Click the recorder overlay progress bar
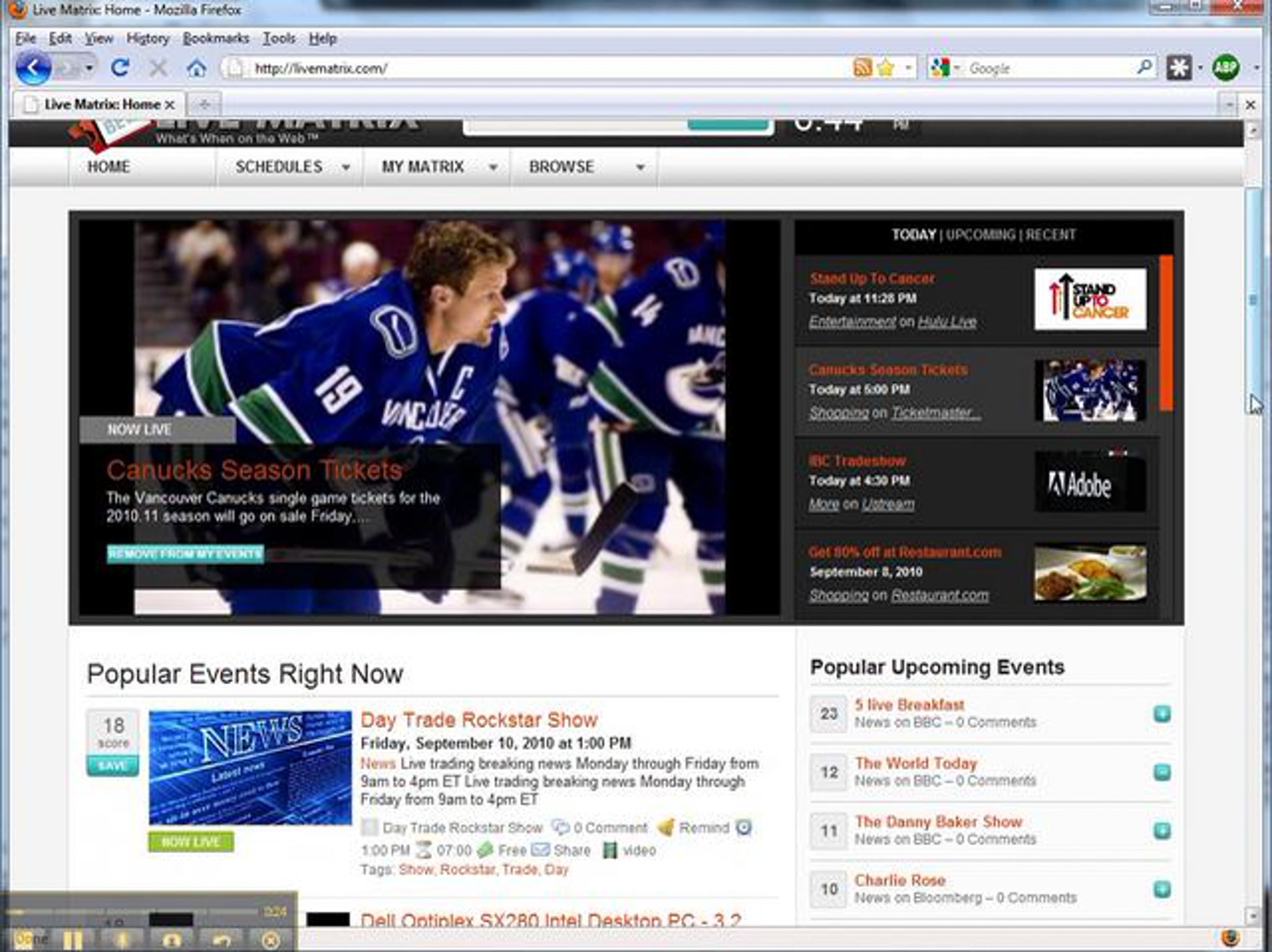Image resolution: width=1272 pixels, height=952 pixels. pos(132,911)
